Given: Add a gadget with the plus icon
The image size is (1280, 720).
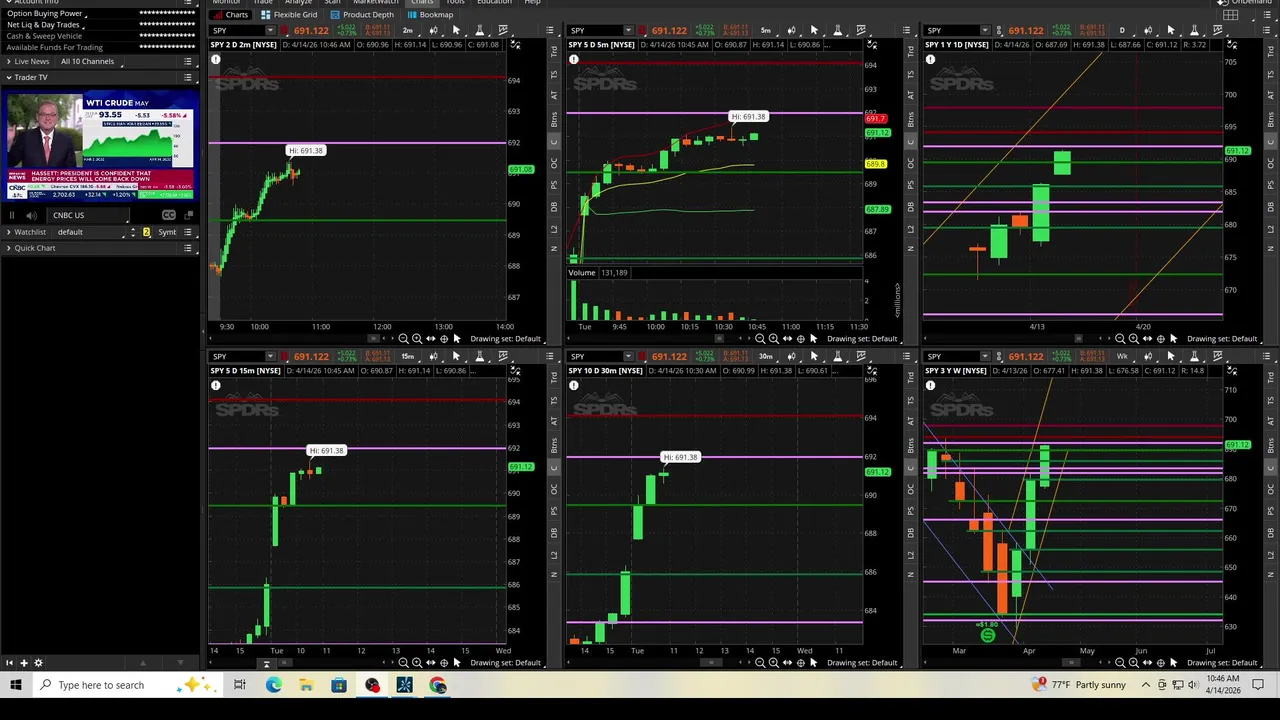Looking at the screenshot, I should (x=23, y=663).
